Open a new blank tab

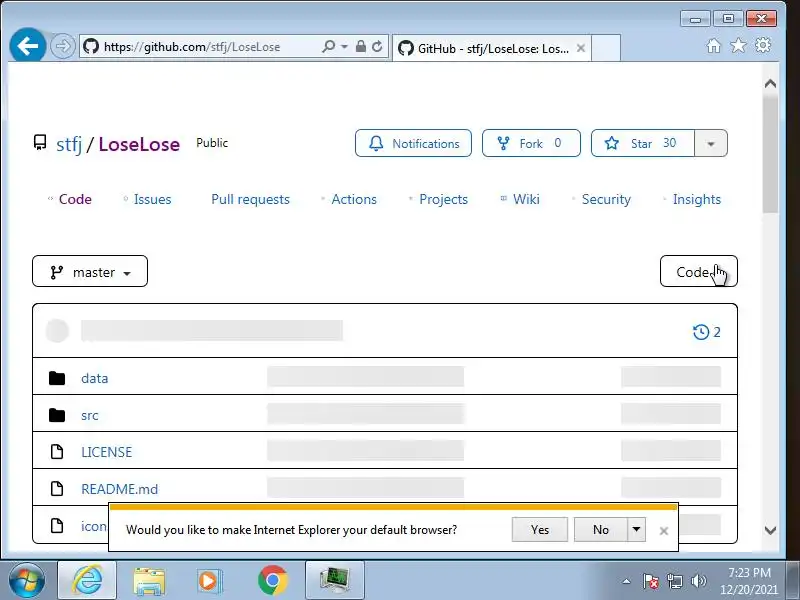click(x=606, y=48)
